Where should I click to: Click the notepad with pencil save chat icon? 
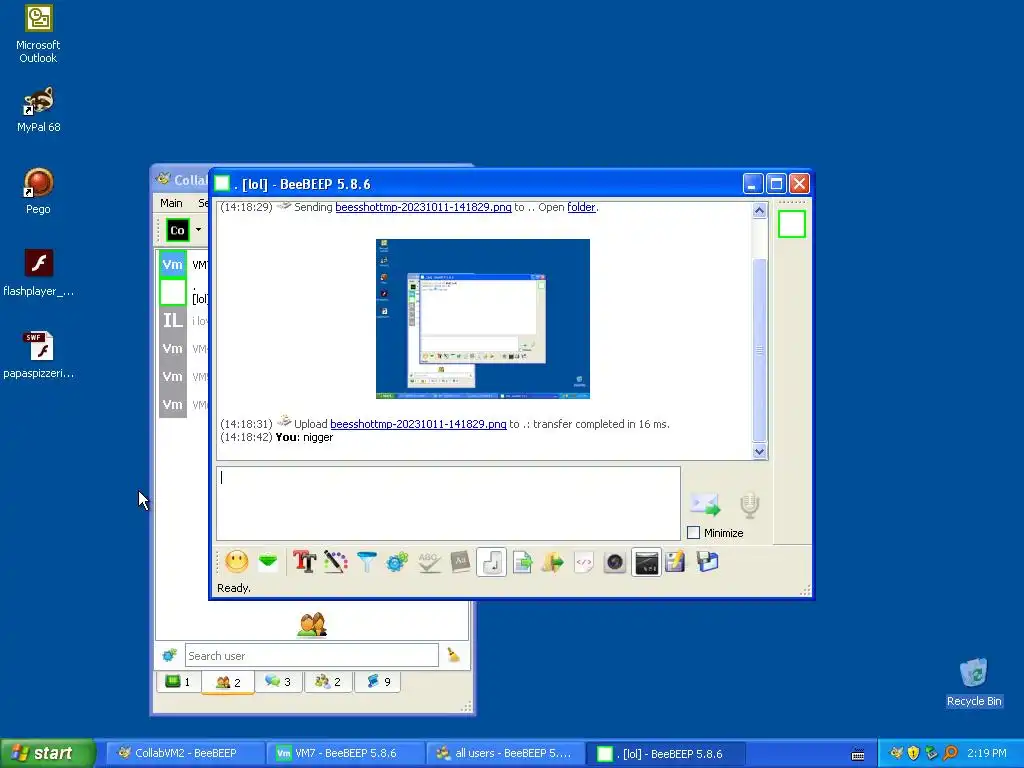point(676,562)
